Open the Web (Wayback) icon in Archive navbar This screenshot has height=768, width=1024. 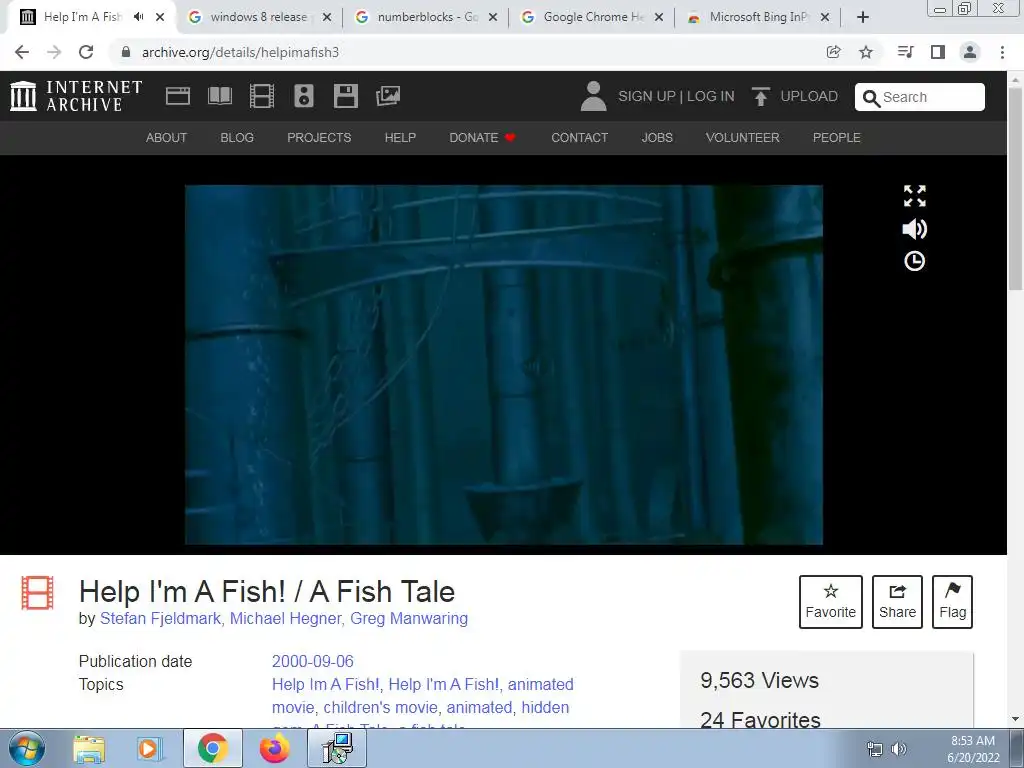[x=178, y=96]
